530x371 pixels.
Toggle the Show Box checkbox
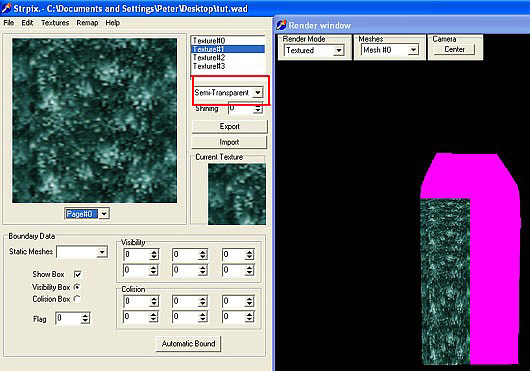coord(77,274)
